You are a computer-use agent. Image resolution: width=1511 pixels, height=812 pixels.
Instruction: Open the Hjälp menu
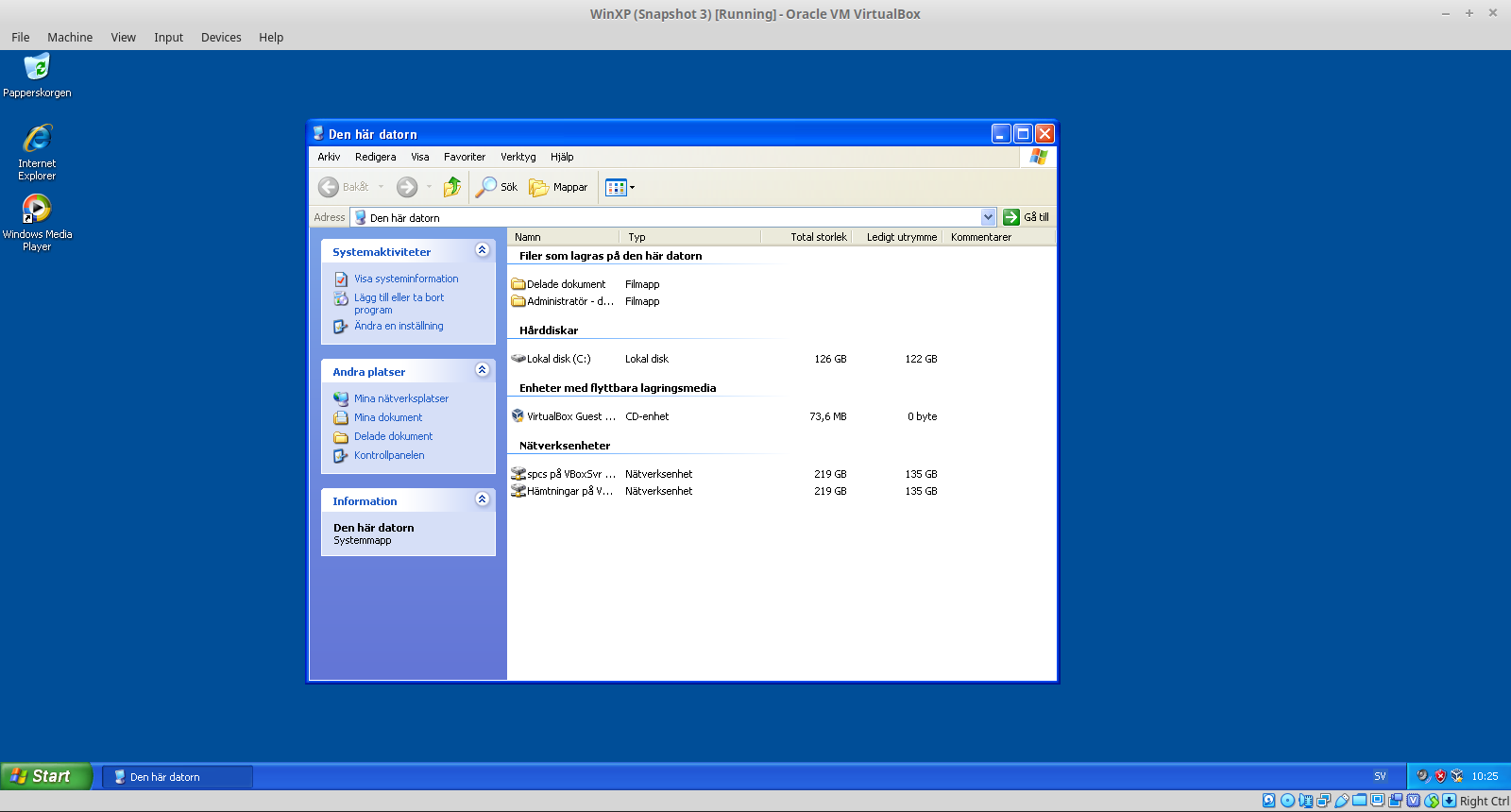[562, 157]
